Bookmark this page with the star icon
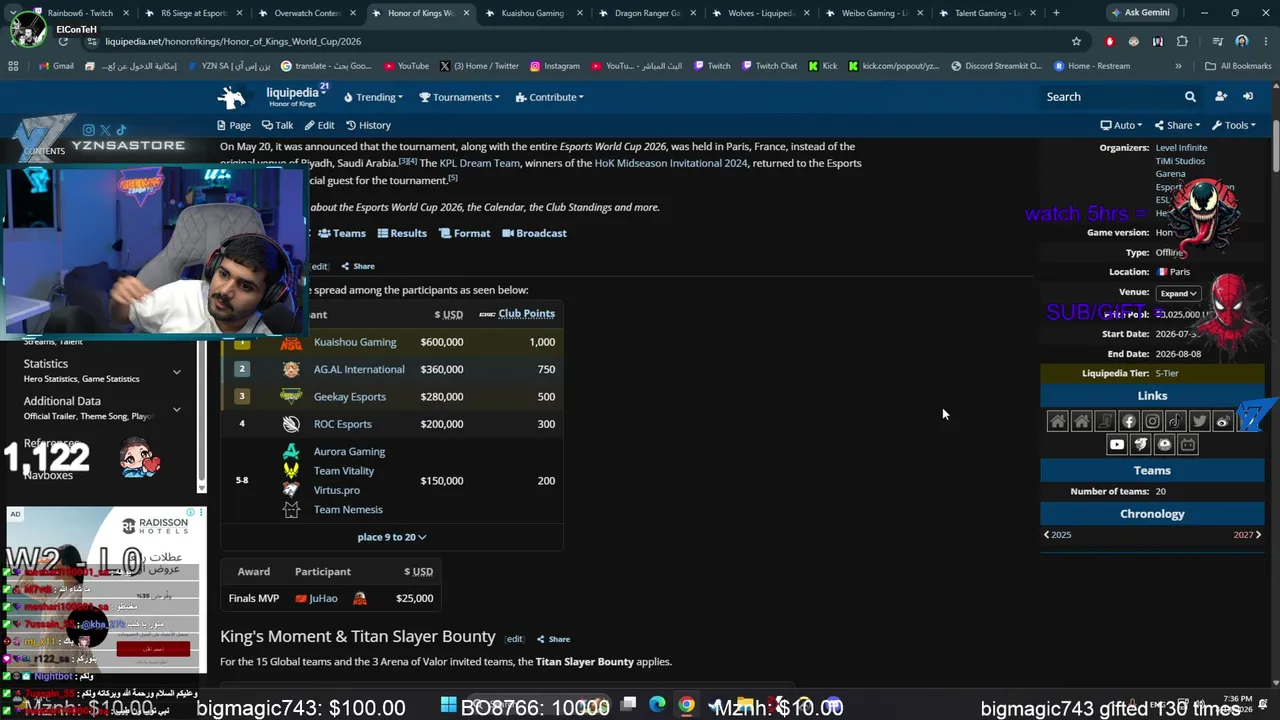The height and width of the screenshot is (720, 1280). click(1076, 41)
